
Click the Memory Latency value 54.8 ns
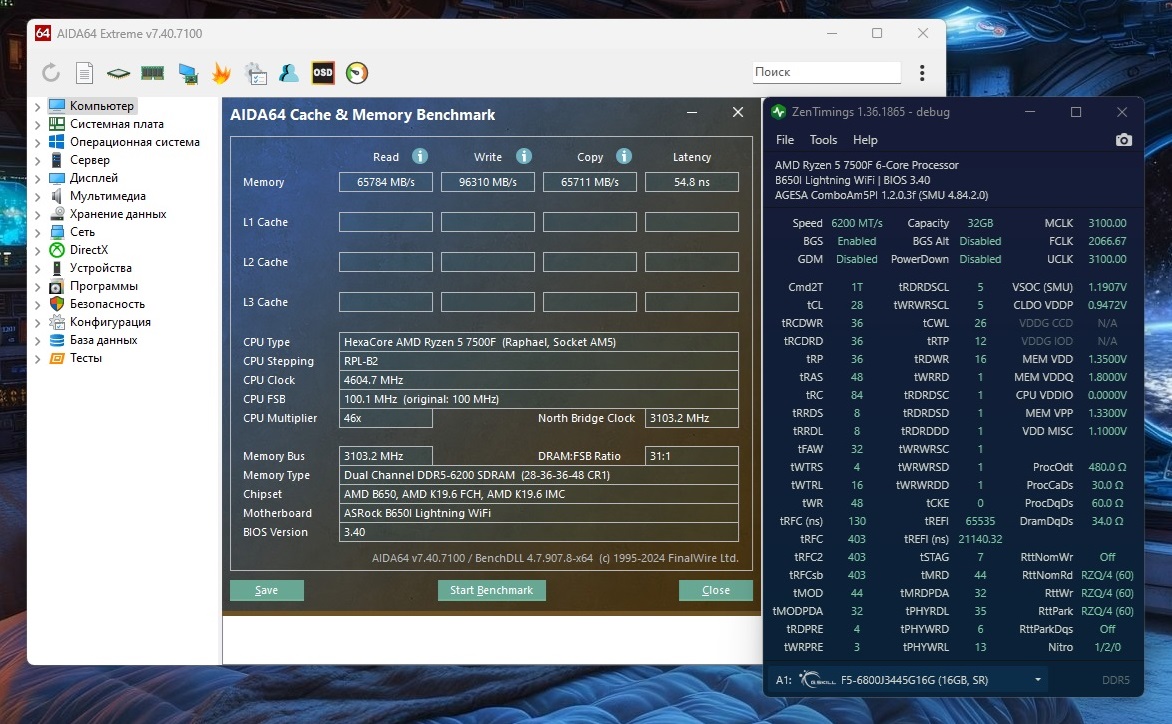(691, 182)
